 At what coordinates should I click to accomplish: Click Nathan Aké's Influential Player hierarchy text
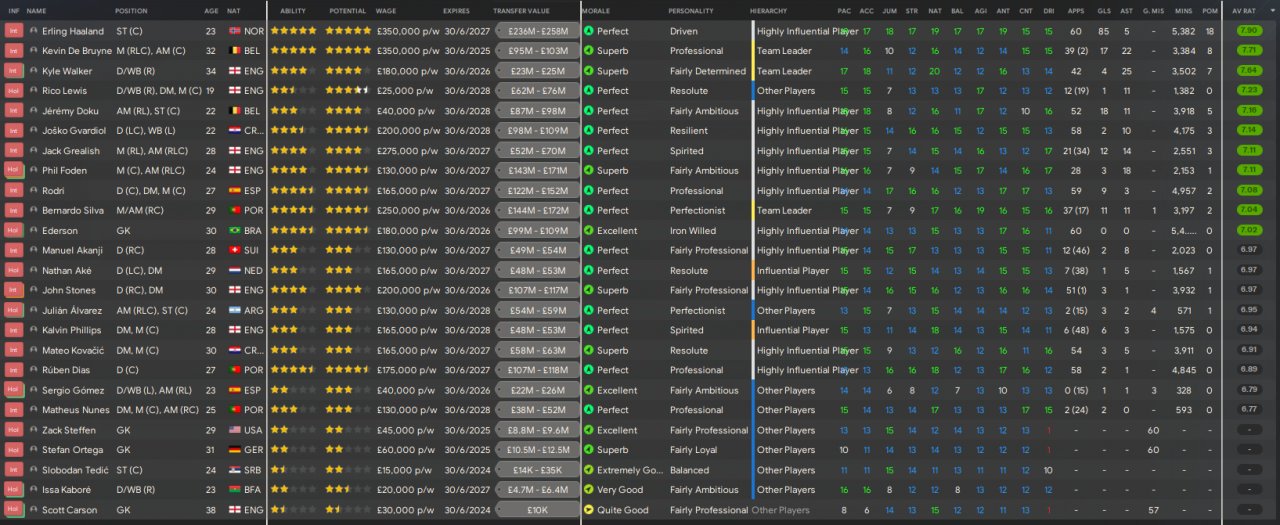pos(793,270)
